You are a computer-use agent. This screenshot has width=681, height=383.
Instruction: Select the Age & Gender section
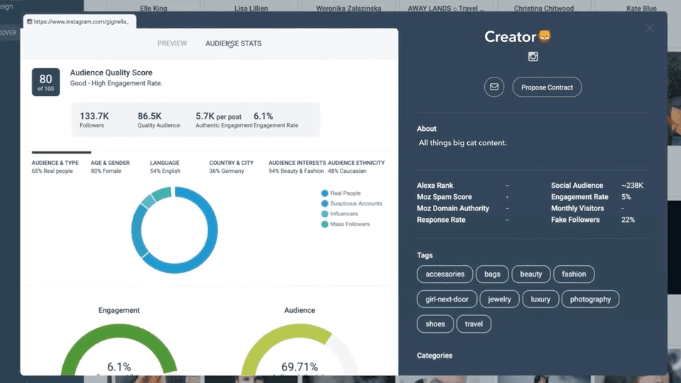pyautogui.click(x=110, y=167)
